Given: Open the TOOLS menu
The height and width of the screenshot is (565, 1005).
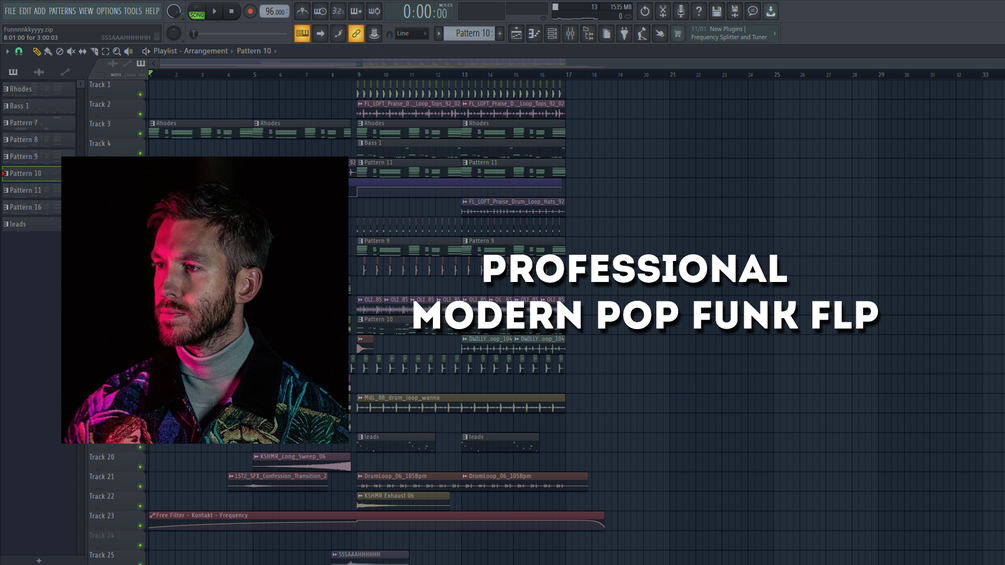Looking at the screenshot, I should click(133, 11).
